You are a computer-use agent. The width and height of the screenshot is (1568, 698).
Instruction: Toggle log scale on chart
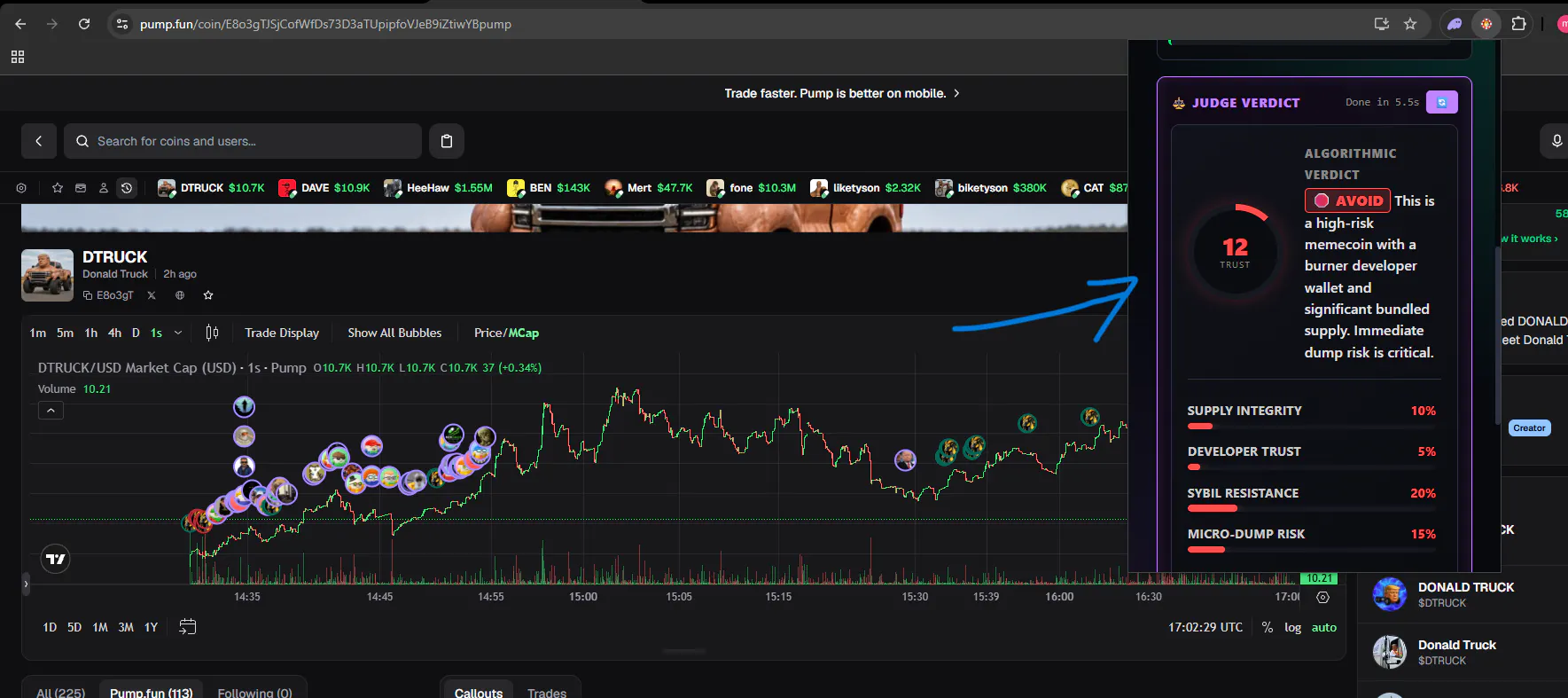(x=1293, y=627)
